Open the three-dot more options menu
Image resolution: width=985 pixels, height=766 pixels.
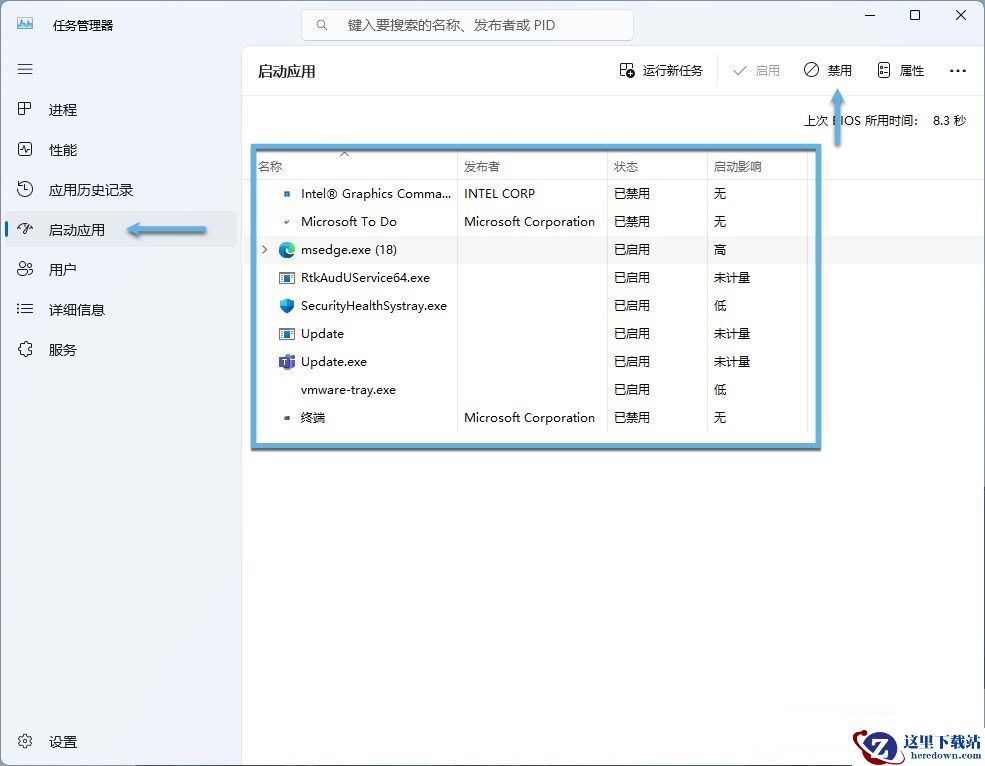(957, 70)
